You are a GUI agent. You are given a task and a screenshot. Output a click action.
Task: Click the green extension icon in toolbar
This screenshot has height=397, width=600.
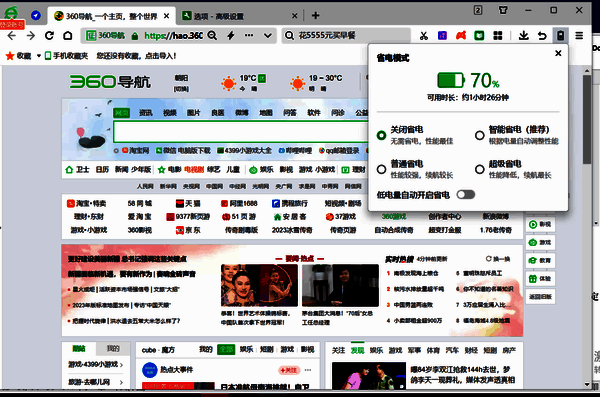click(x=479, y=36)
